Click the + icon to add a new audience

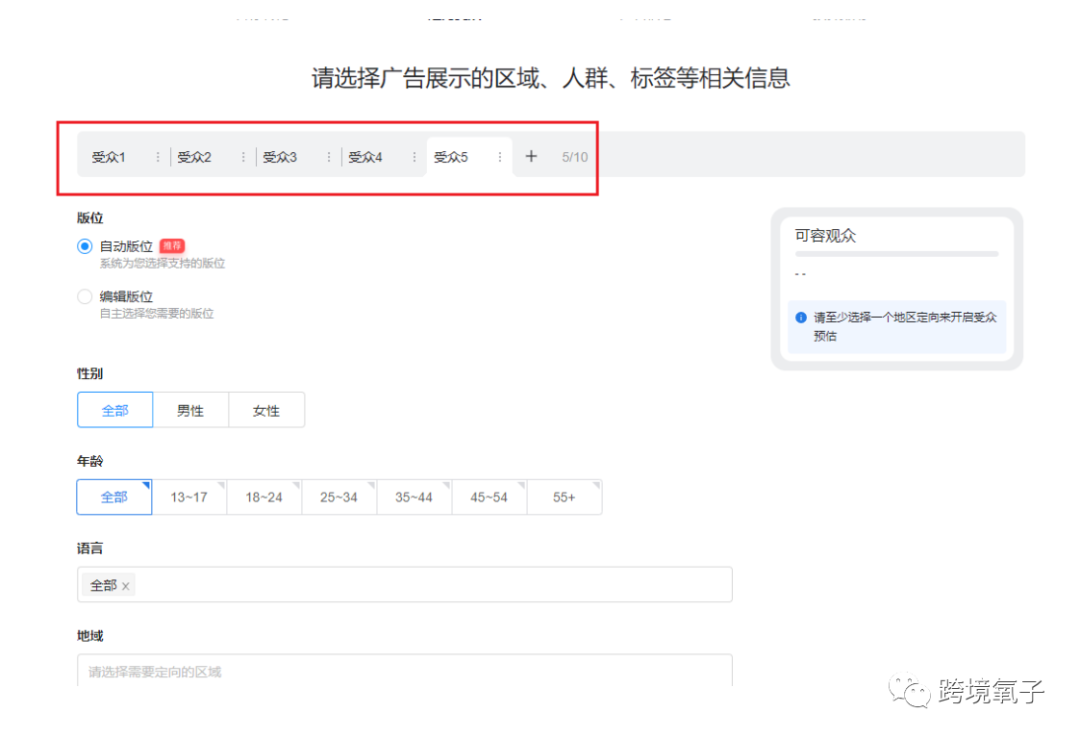531,156
